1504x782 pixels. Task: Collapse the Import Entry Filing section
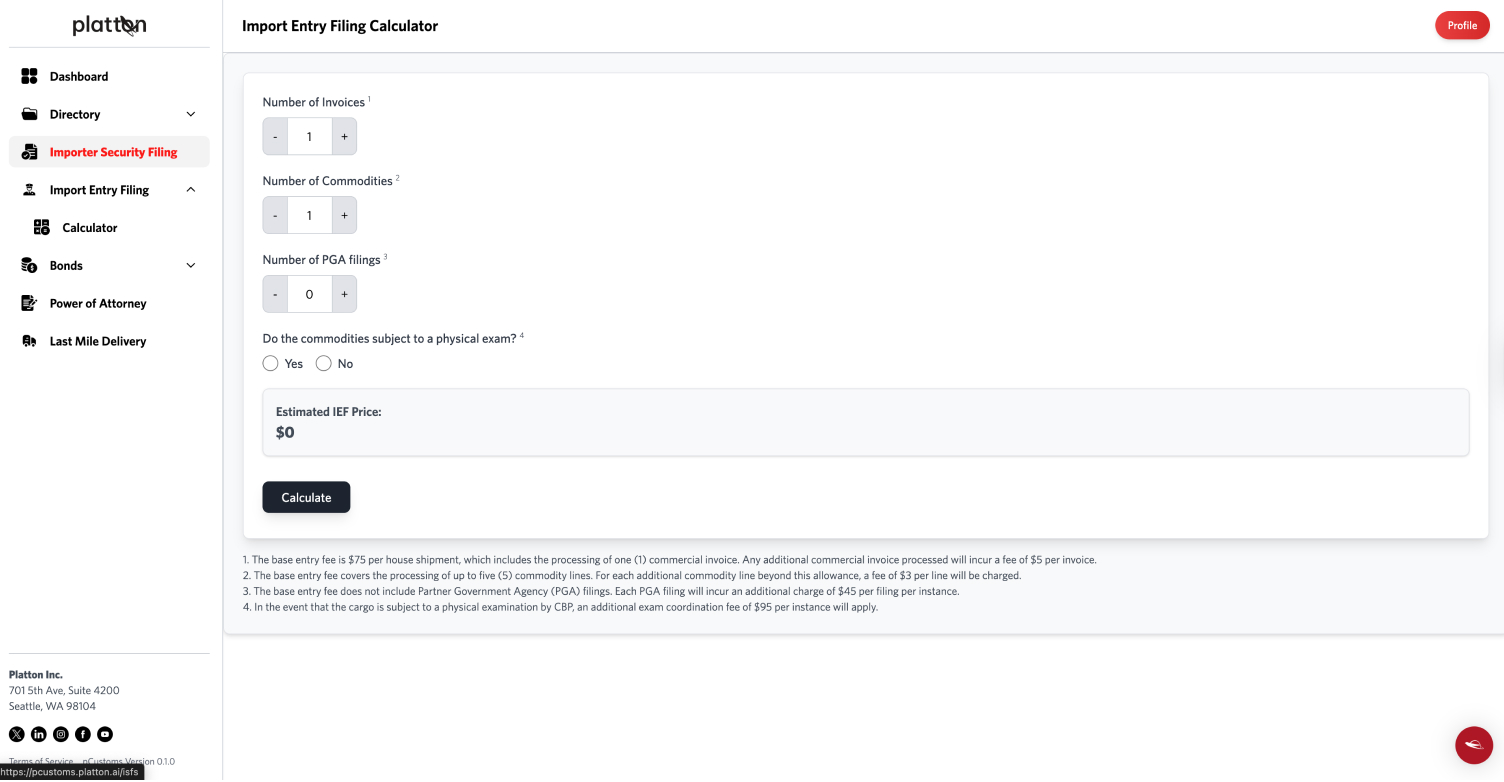(x=191, y=190)
